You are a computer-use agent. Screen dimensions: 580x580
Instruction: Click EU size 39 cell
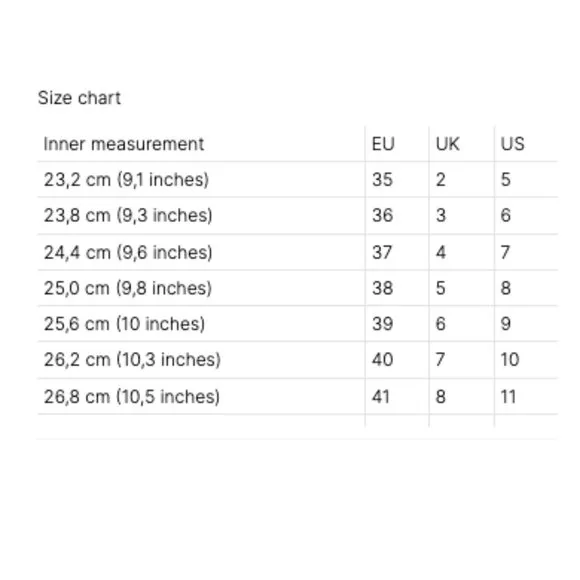(382, 324)
